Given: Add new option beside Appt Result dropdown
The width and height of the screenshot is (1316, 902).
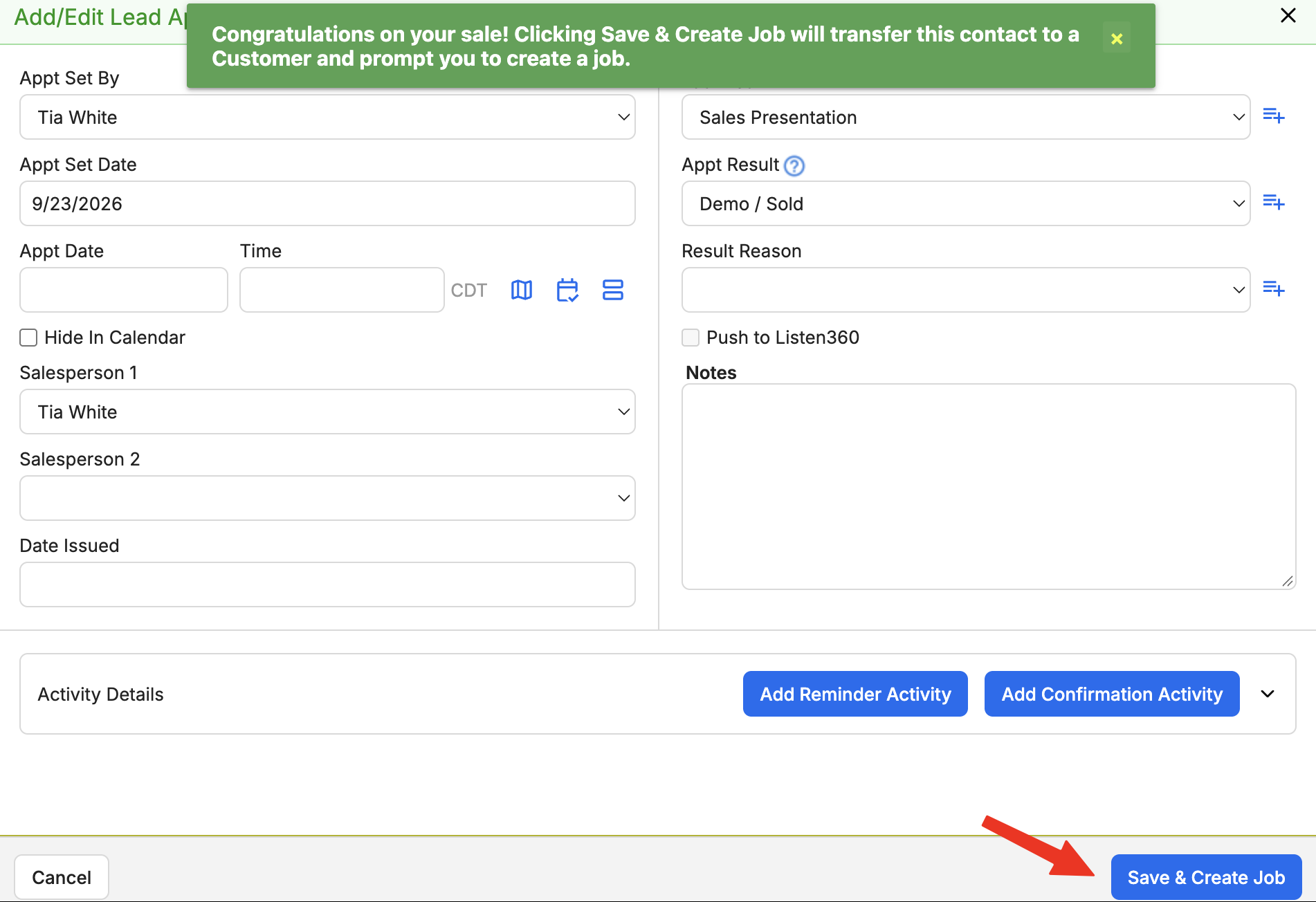Looking at the screenshot, I should pyautogui.click(x=1273, y=202).
